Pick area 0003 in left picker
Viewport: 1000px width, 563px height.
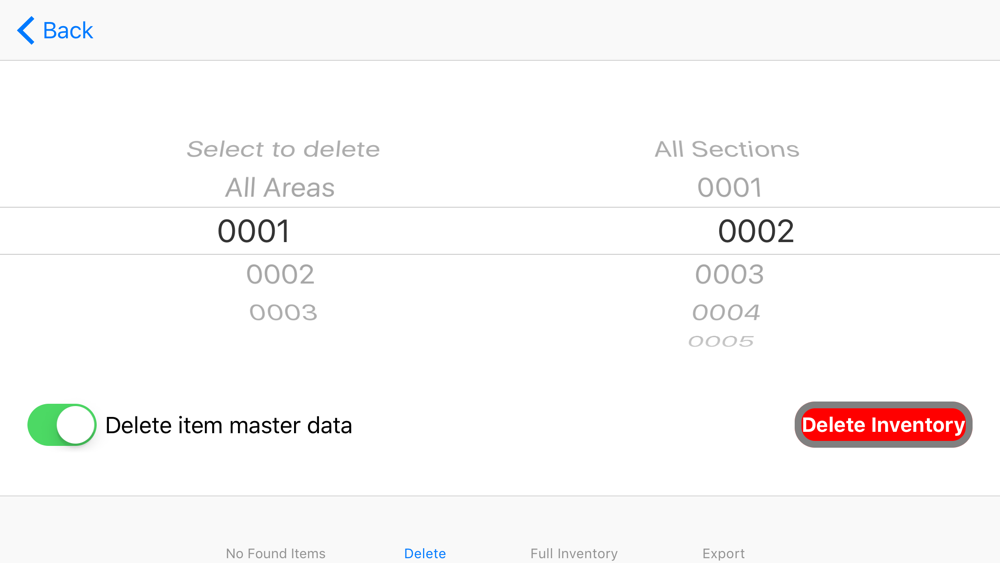[x=283, y=313]
